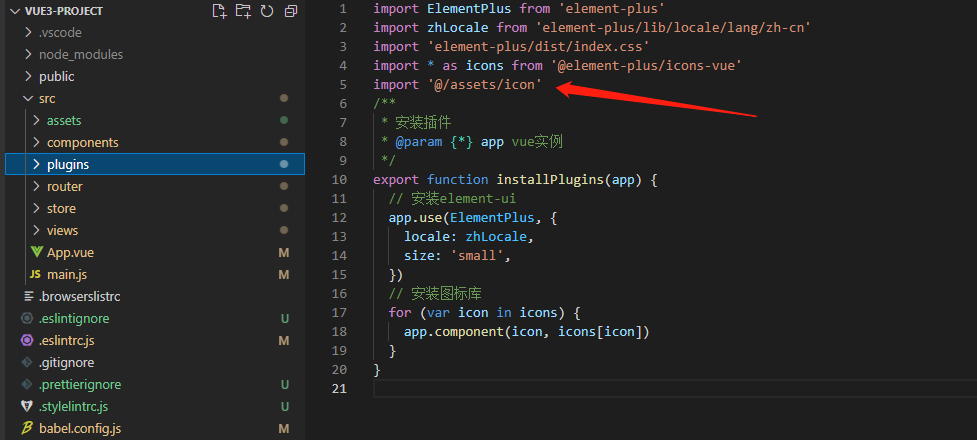Image resolution: width=977 pixels, height=440 pixels.
Task: Click the comment 安装图标库 on line 16
Action: [x=446, y=294]
